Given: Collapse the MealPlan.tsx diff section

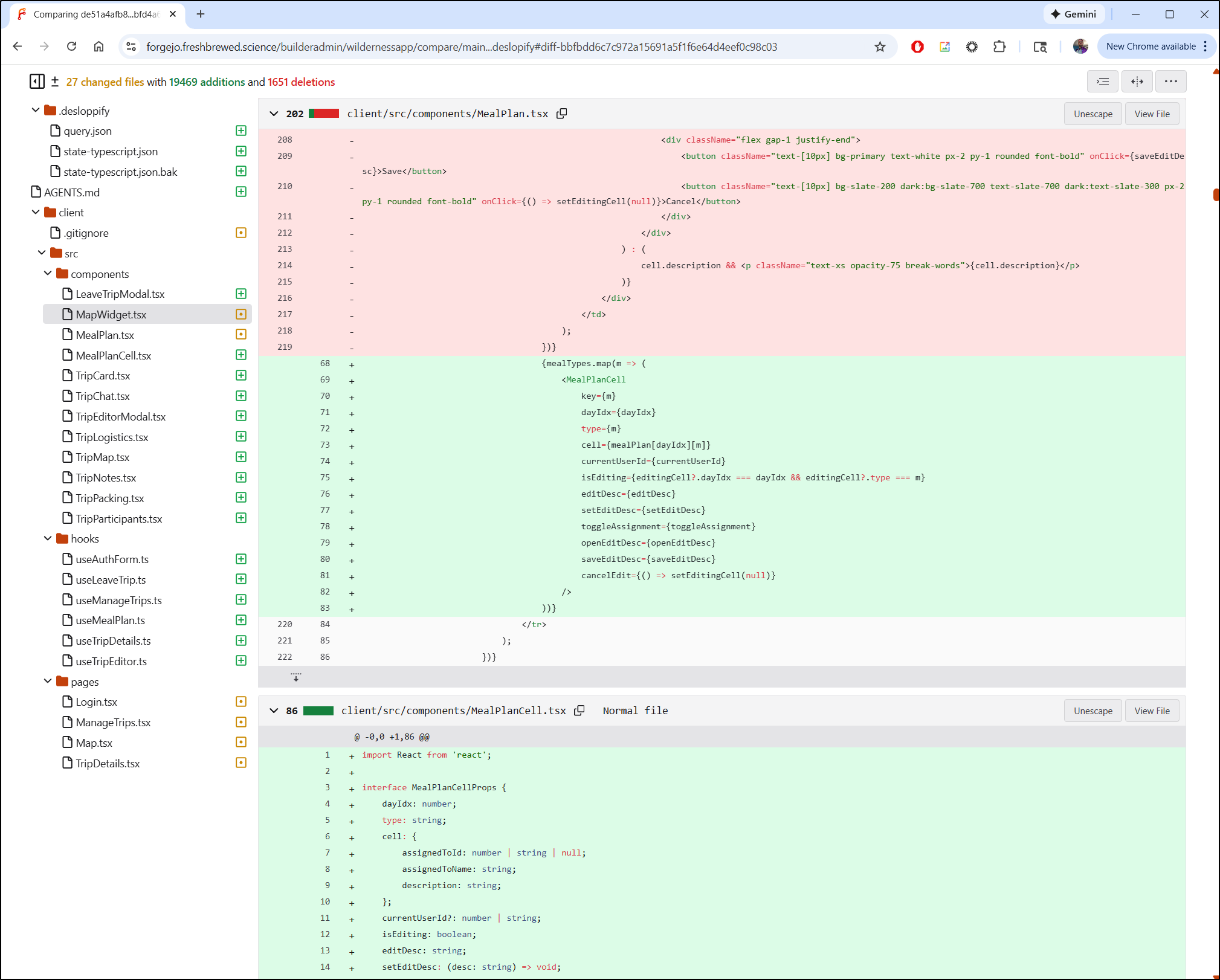Looking at the screenshot, I should [x=274, y=114].
